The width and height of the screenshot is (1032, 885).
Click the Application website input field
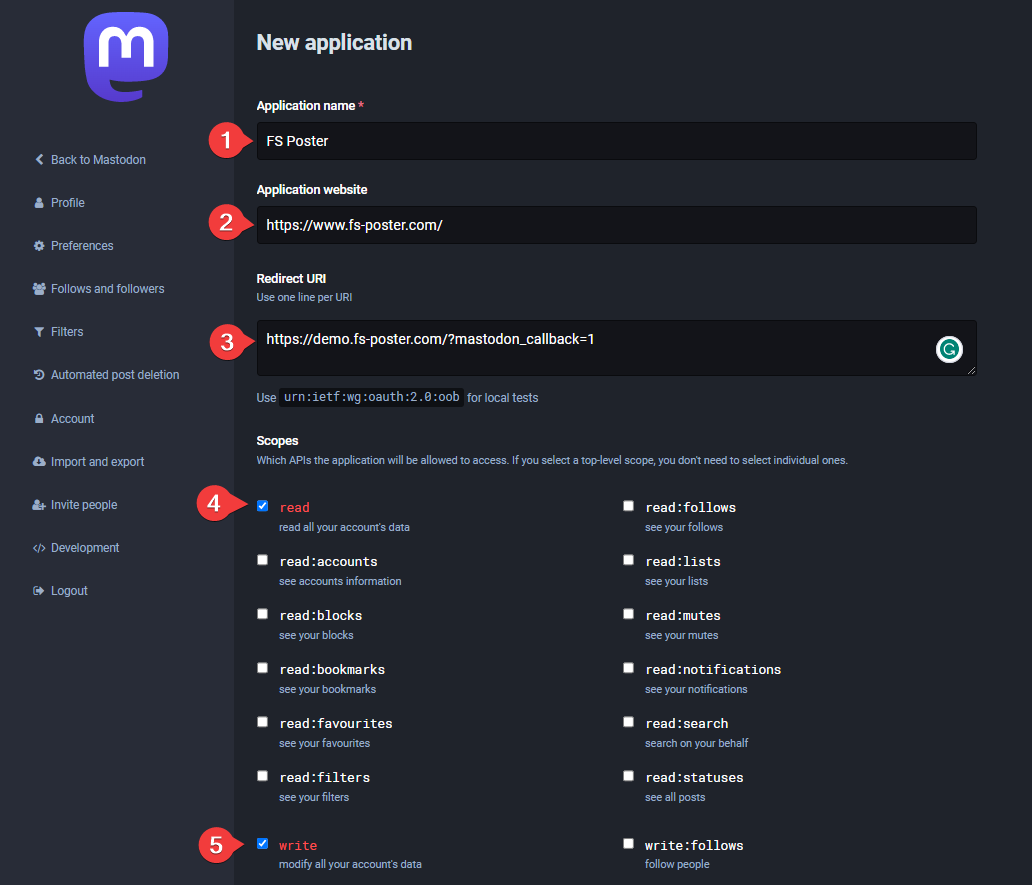pos(616,225)
